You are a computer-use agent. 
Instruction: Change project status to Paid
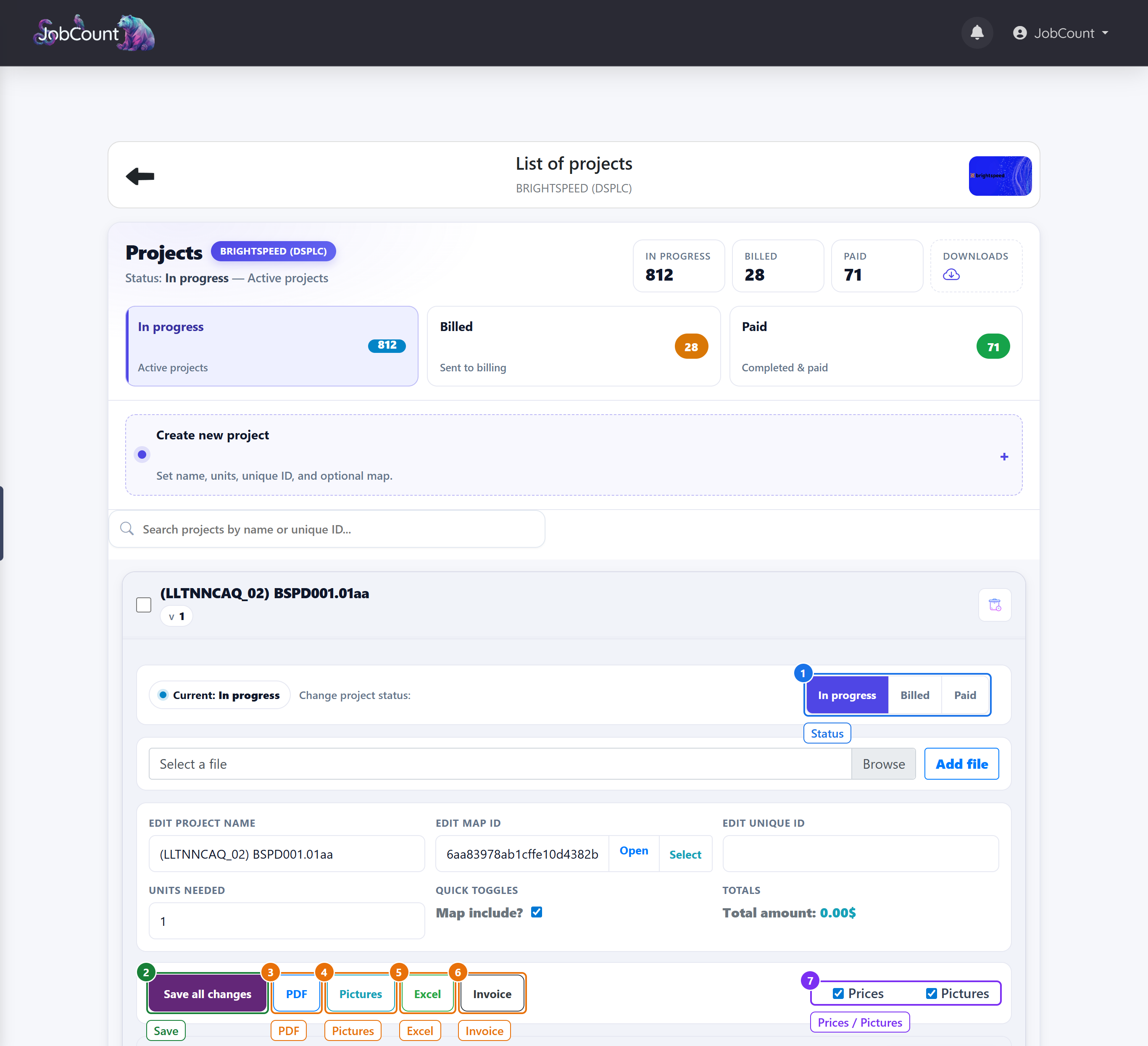click(965, 695)
